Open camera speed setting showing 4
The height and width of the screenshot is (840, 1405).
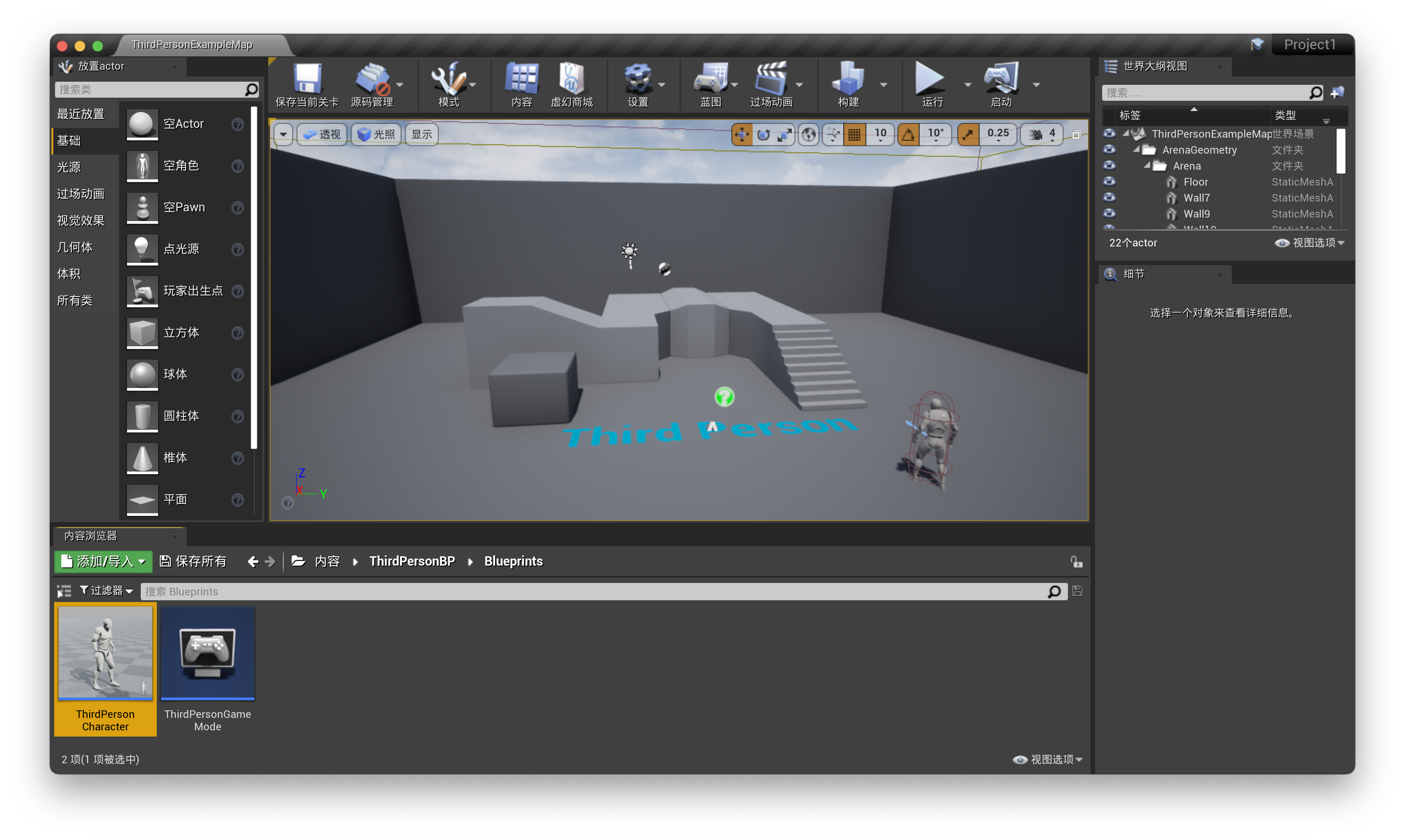[x=1042, y=135]
